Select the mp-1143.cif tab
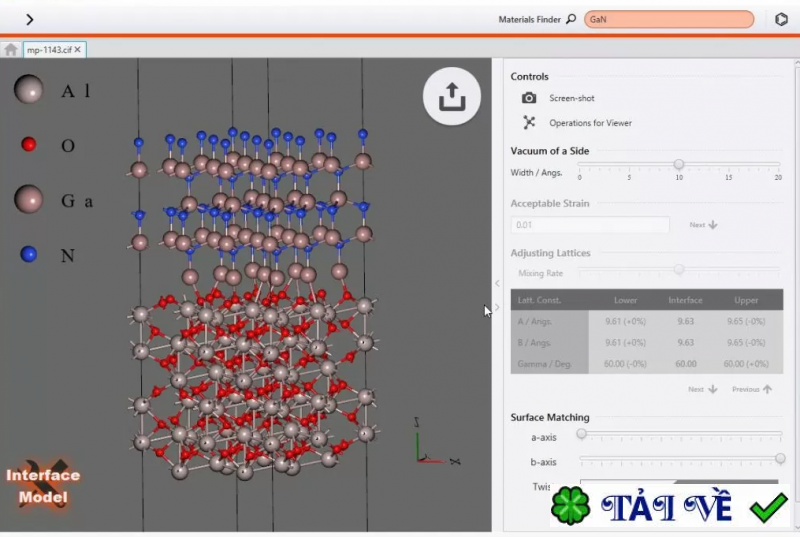 coord(48,49)
